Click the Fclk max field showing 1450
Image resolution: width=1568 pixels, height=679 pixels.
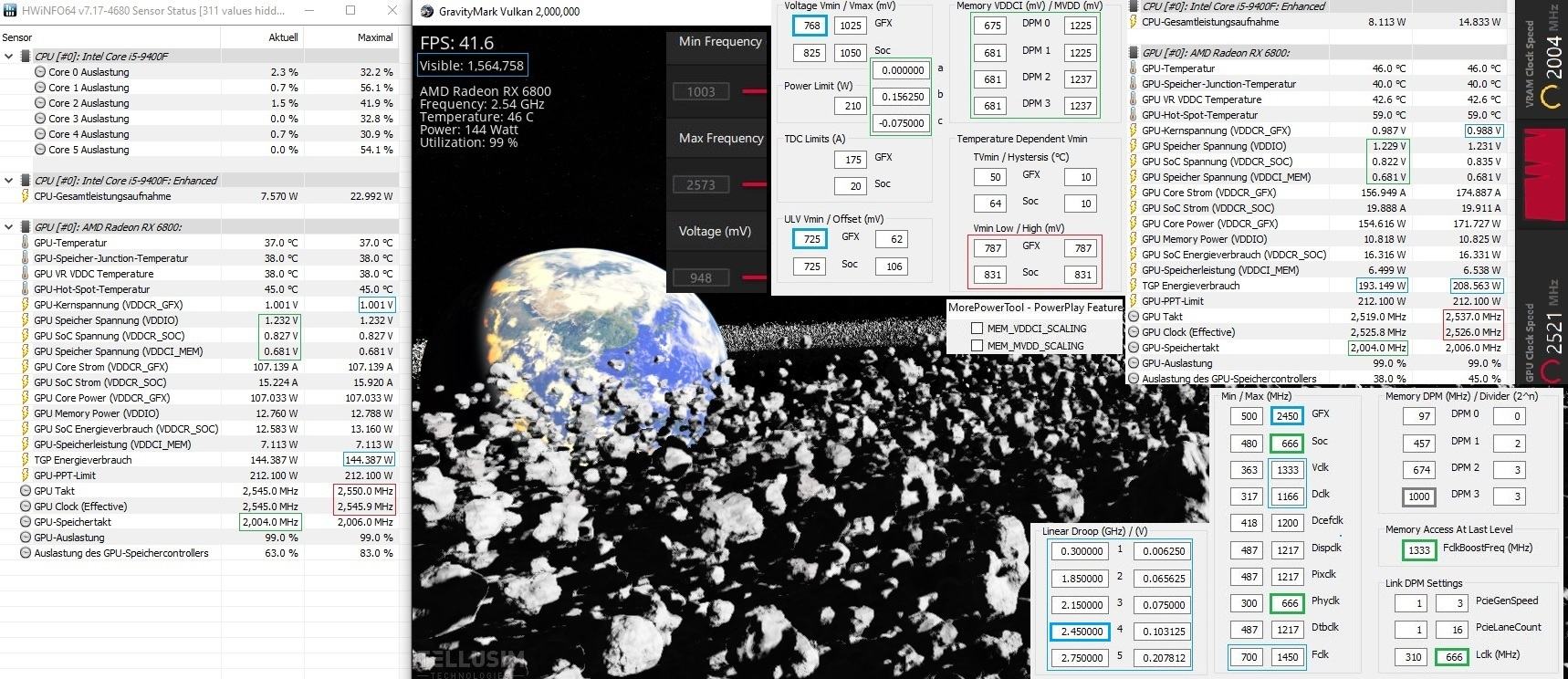pyautogui.click(x=1287, y=657)
